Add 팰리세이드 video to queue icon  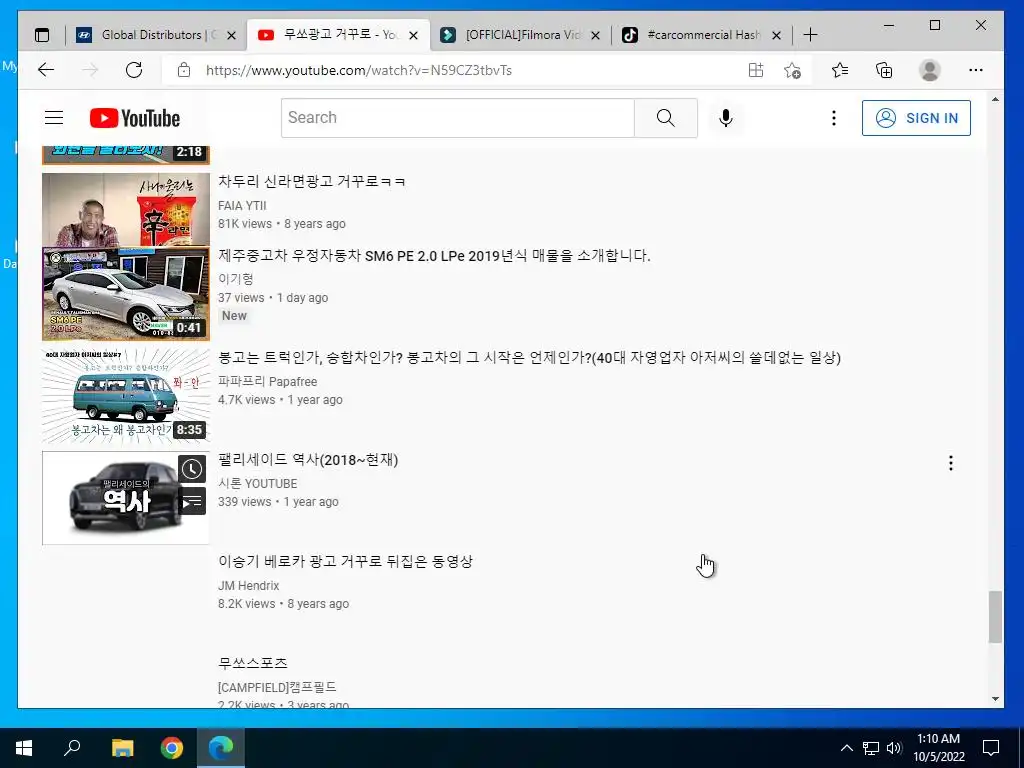191,502
